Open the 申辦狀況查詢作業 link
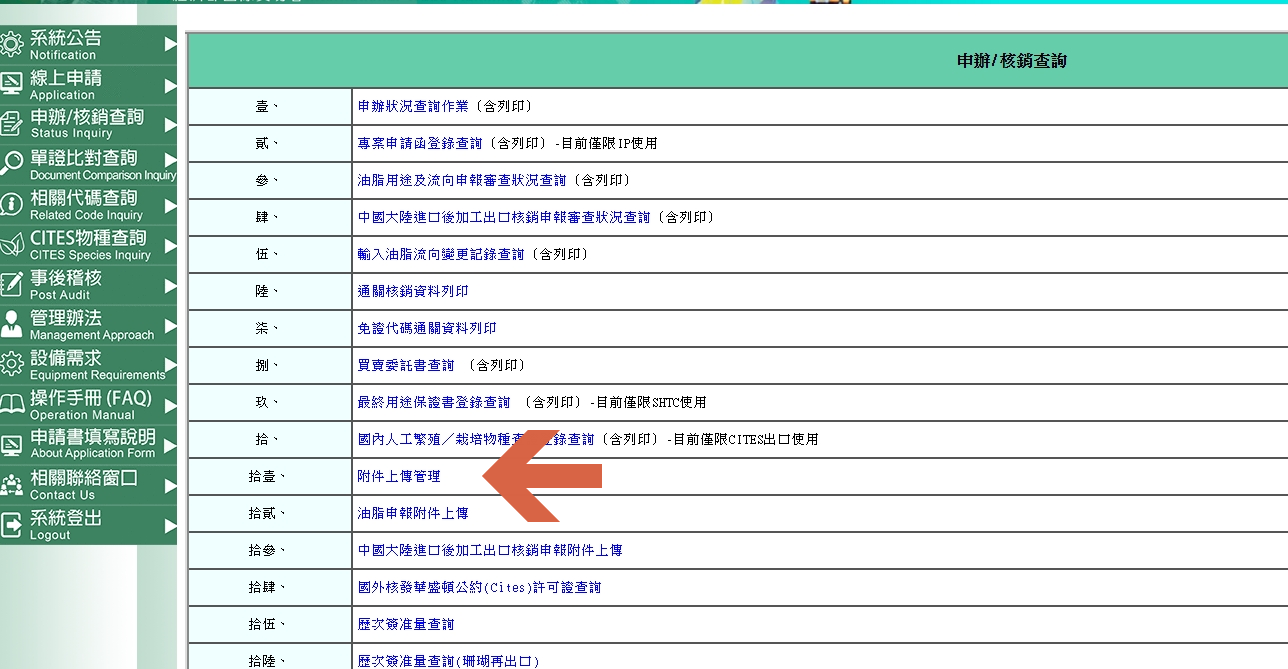This screenshot has width=1288, height=669. [413, 106]
